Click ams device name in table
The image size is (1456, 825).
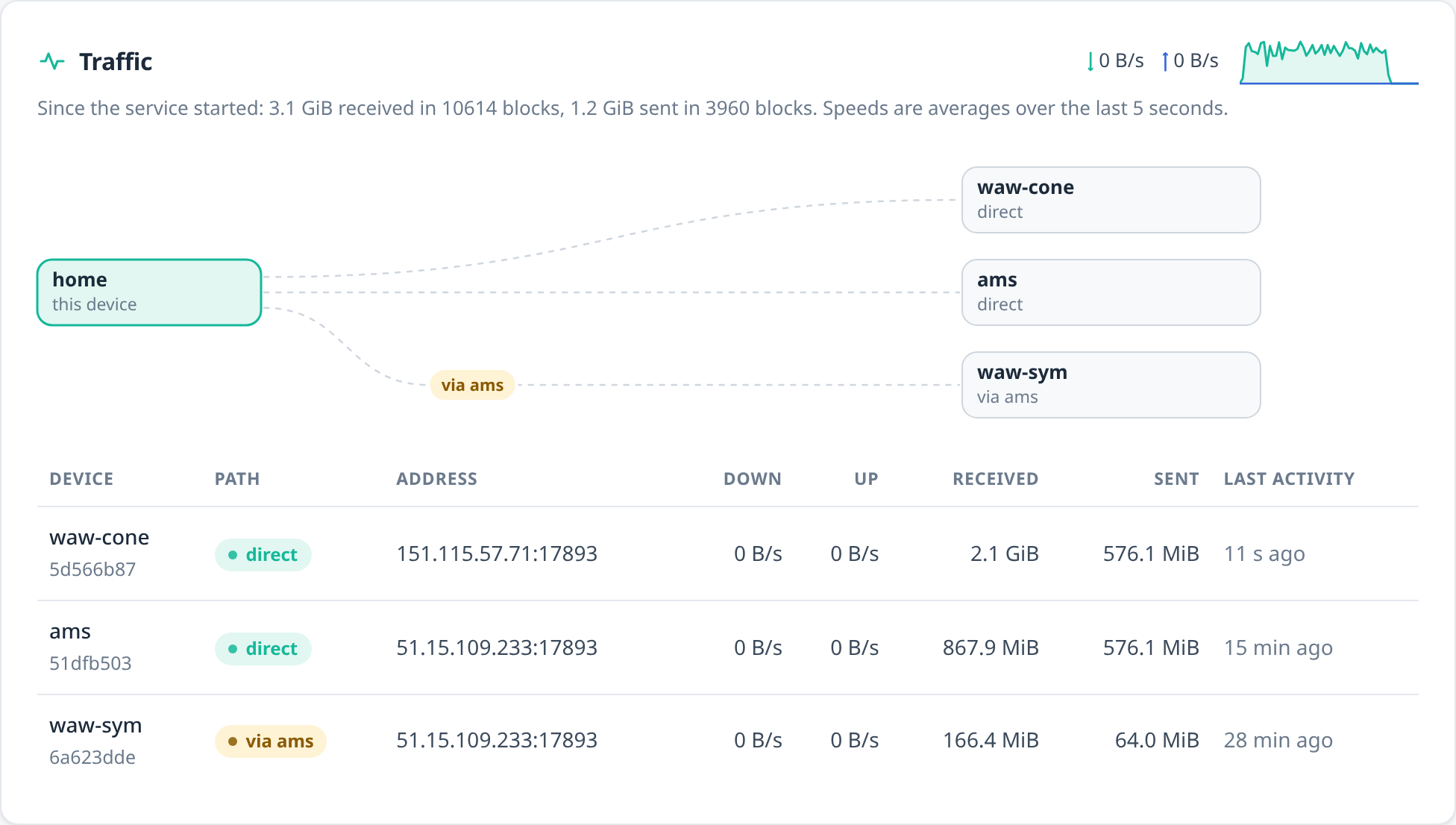pos(70,632)
